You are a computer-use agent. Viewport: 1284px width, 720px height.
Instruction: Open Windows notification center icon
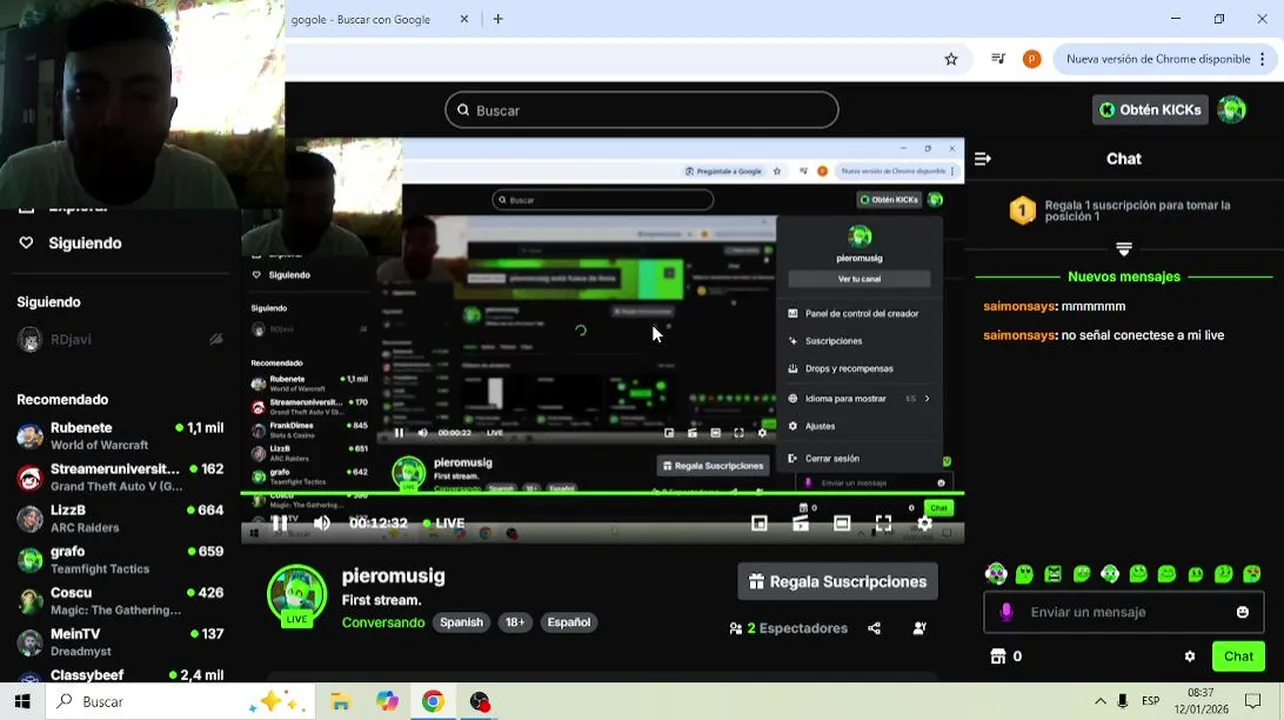pyautogui.click(x=1253, y=702)
